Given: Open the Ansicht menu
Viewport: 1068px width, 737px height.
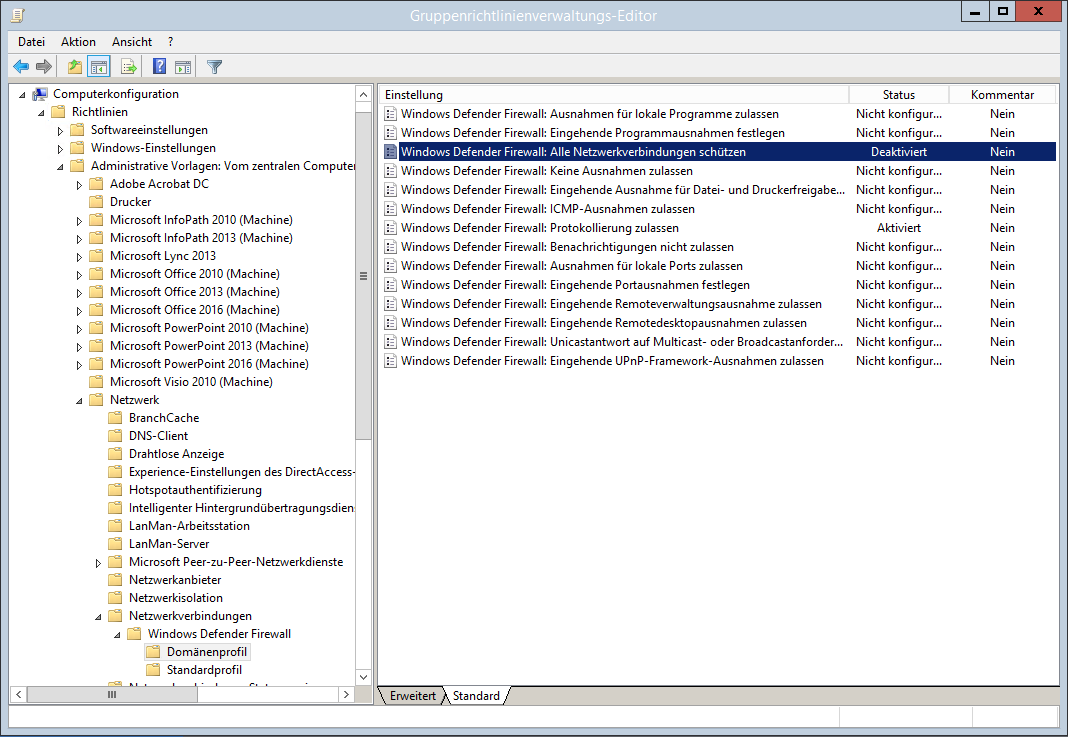Looking at the screenshot, I should click(132, 42).
